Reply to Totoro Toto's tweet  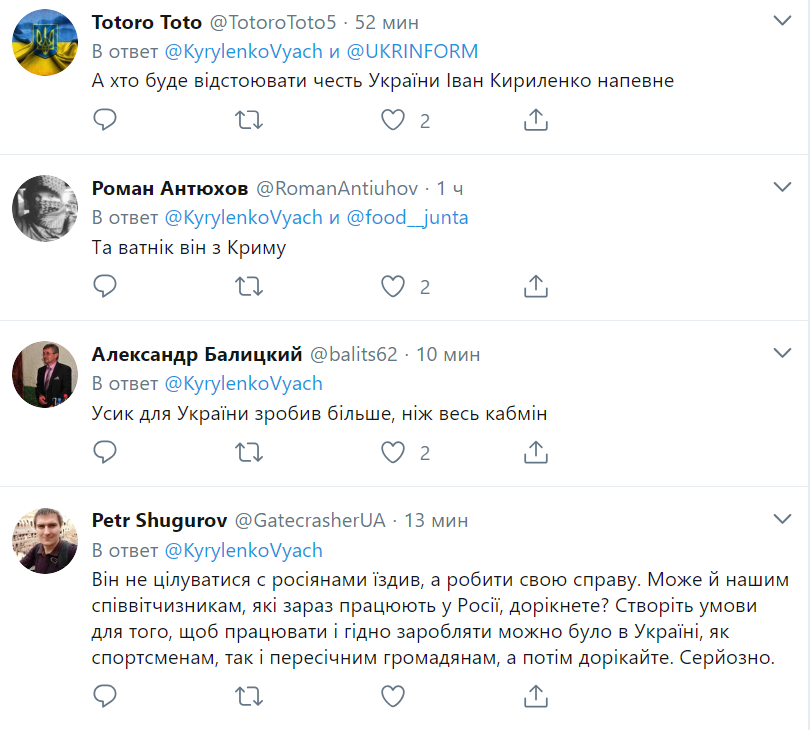(105, 121)
